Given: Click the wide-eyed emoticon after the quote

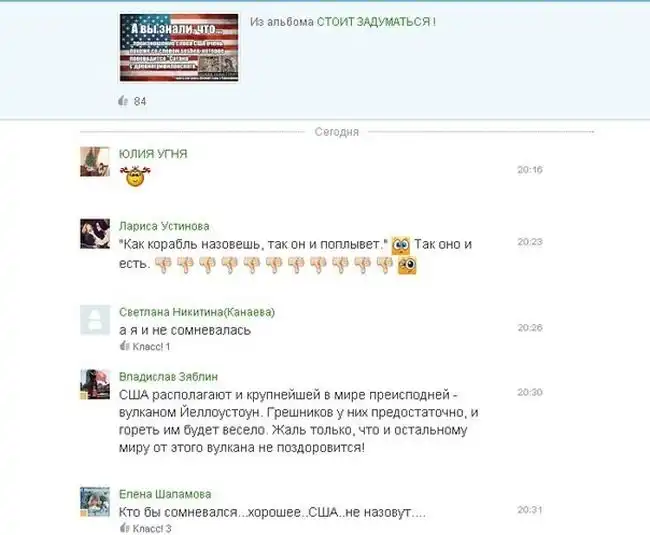Looking at the screenshot, I should point(400,245).
